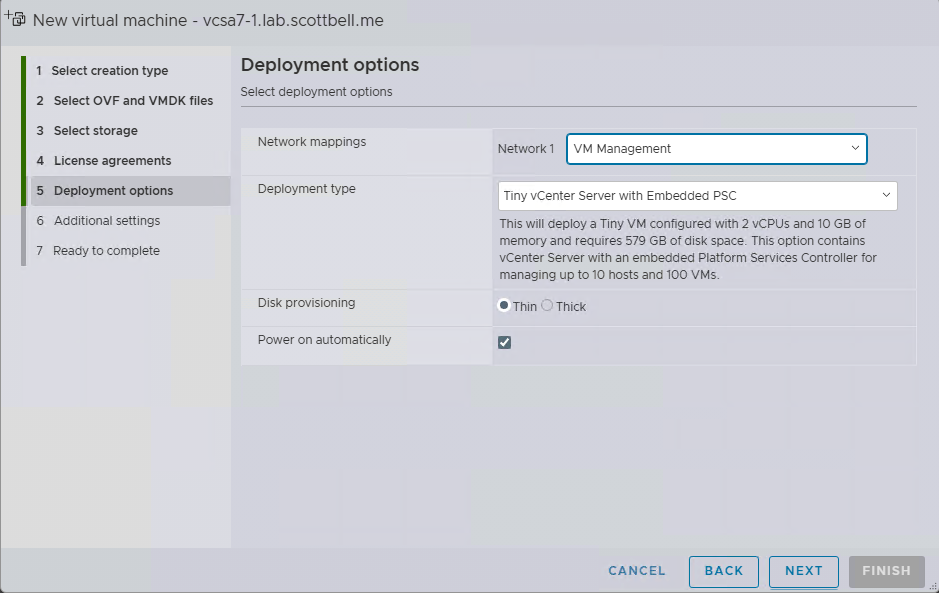Click the new virtual machine title icon

point(15,19)
